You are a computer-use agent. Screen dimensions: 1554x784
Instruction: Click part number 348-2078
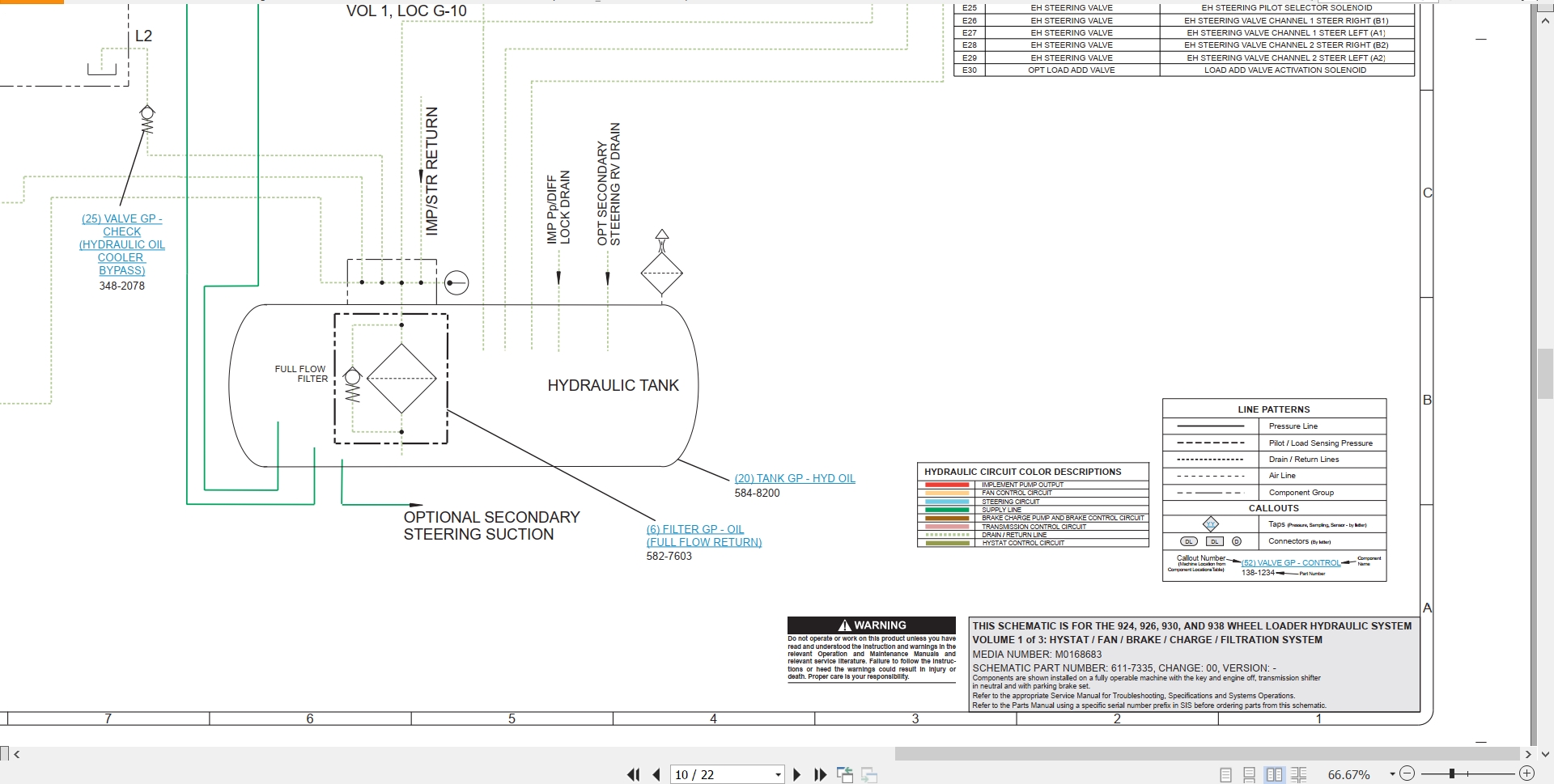click(122, 286)
